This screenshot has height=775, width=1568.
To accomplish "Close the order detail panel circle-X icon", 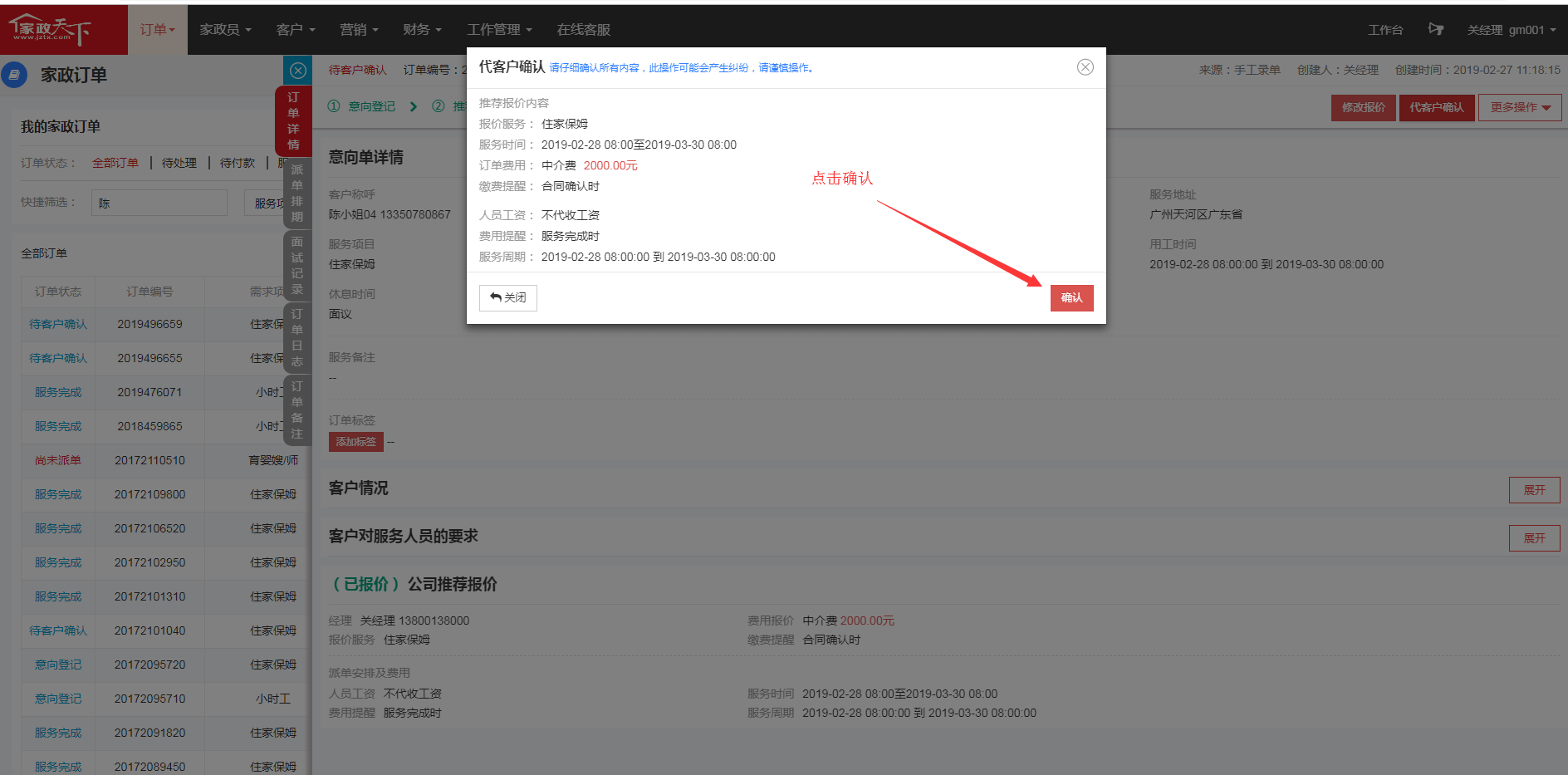I will pos(297,71).
